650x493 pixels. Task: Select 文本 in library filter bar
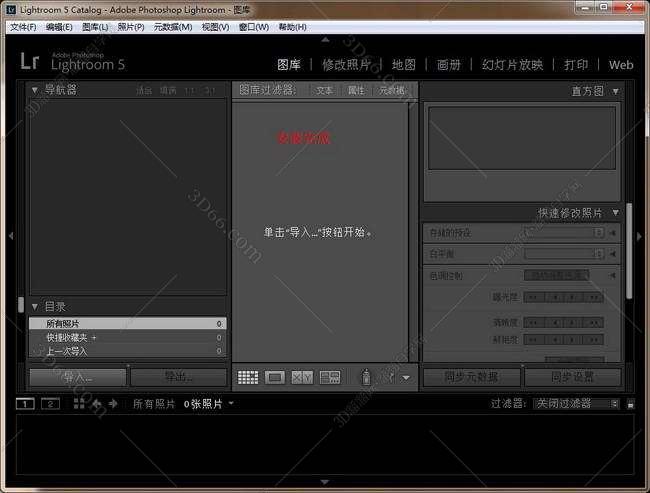click(324, 90)
